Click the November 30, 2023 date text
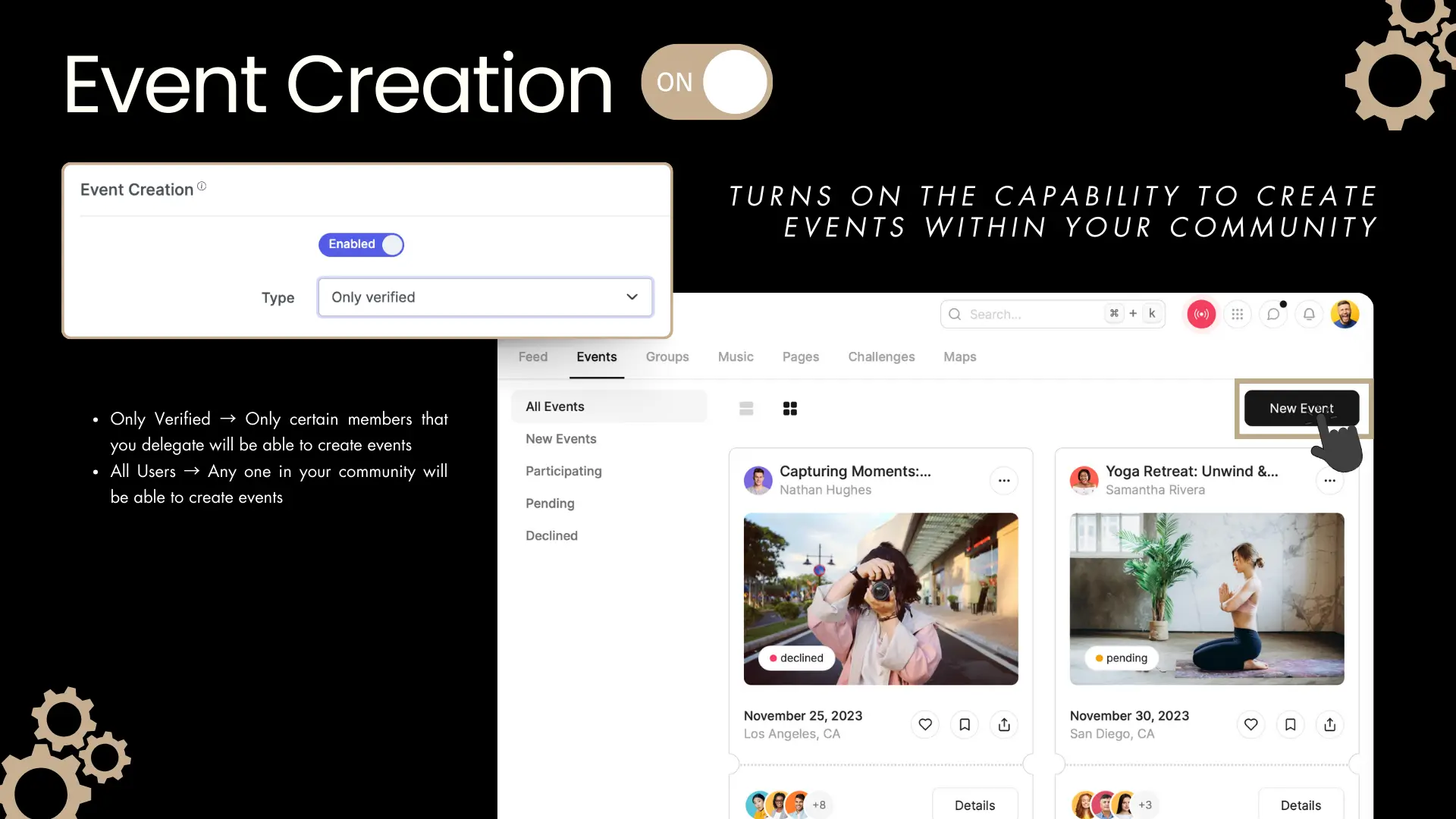1456x819 pixels. point(1129,716)
